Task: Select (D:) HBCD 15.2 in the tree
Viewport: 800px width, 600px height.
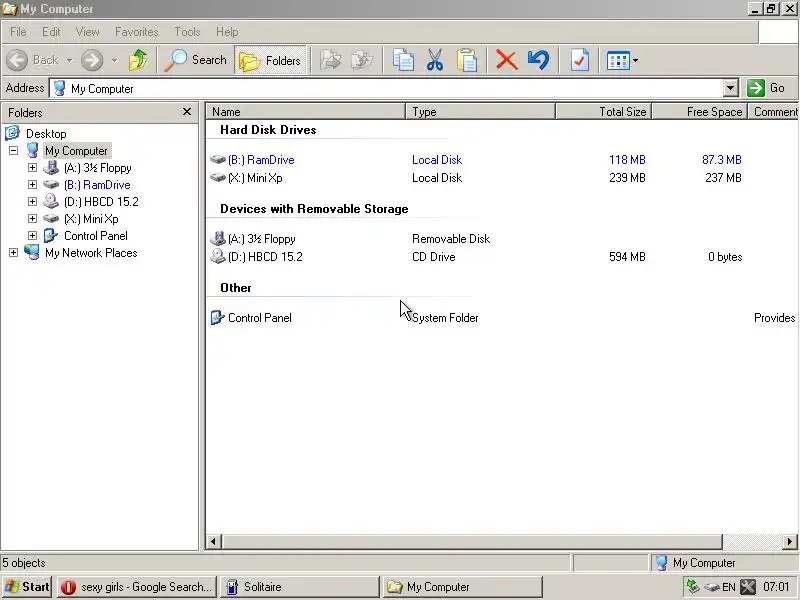Action: click(101, 202)
